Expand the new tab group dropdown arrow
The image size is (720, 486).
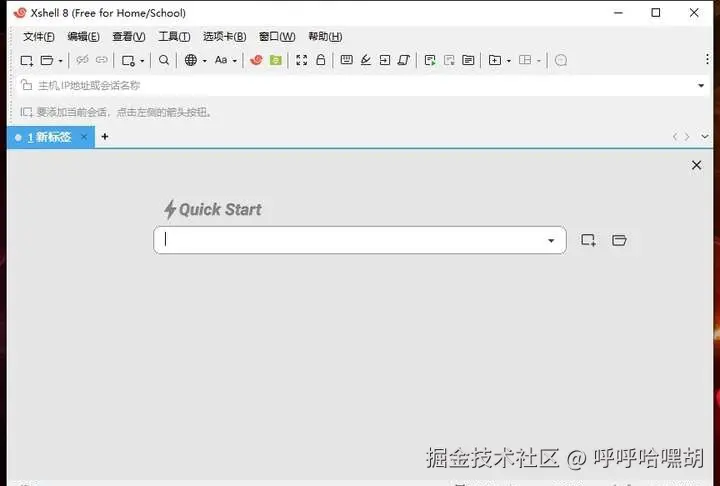click(508, 61)
